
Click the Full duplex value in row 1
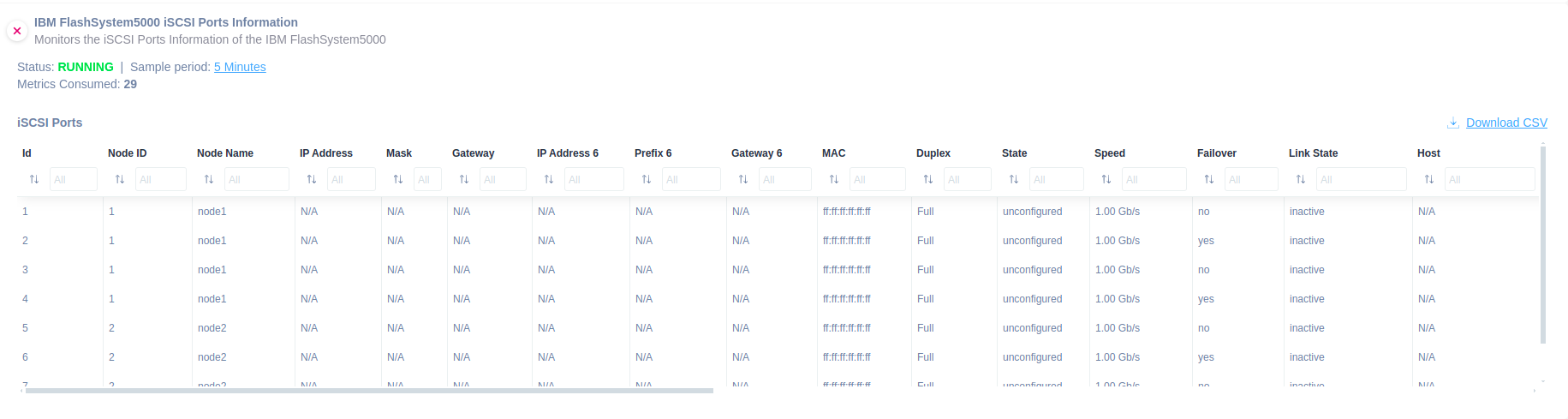(x=926, y=212)
